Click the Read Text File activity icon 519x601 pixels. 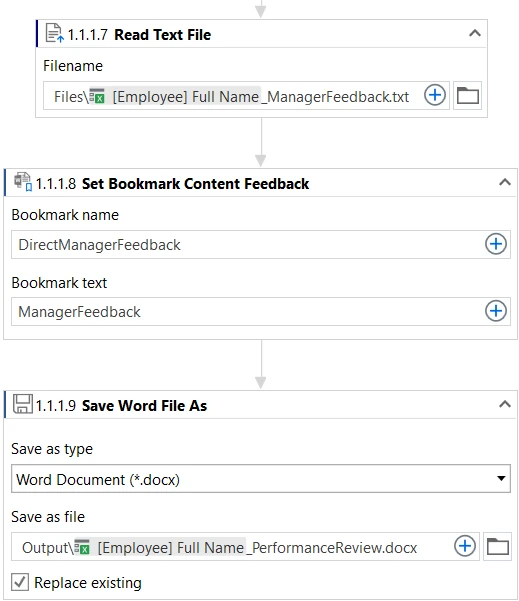coord(54,33)
